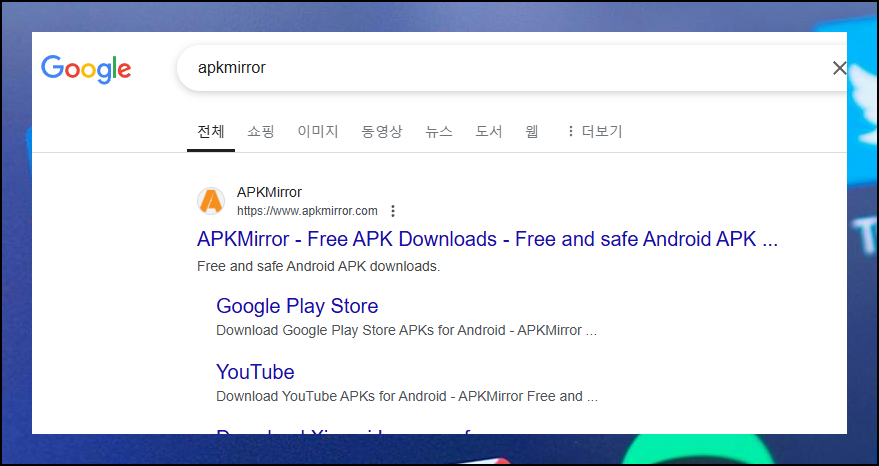Open the three-dot menu beside apkmirror.com URL
The image size is (879, 466).
(393, 211)
